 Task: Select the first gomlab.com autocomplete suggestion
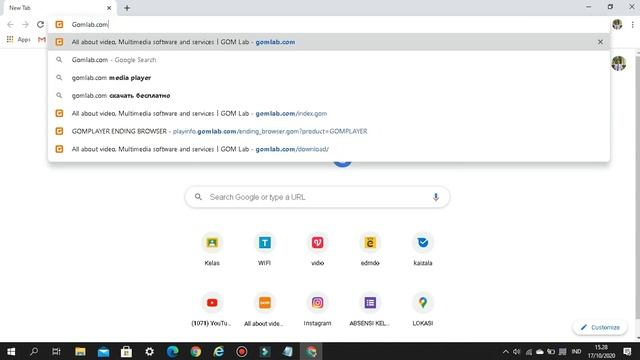click(x=329, y=42)
